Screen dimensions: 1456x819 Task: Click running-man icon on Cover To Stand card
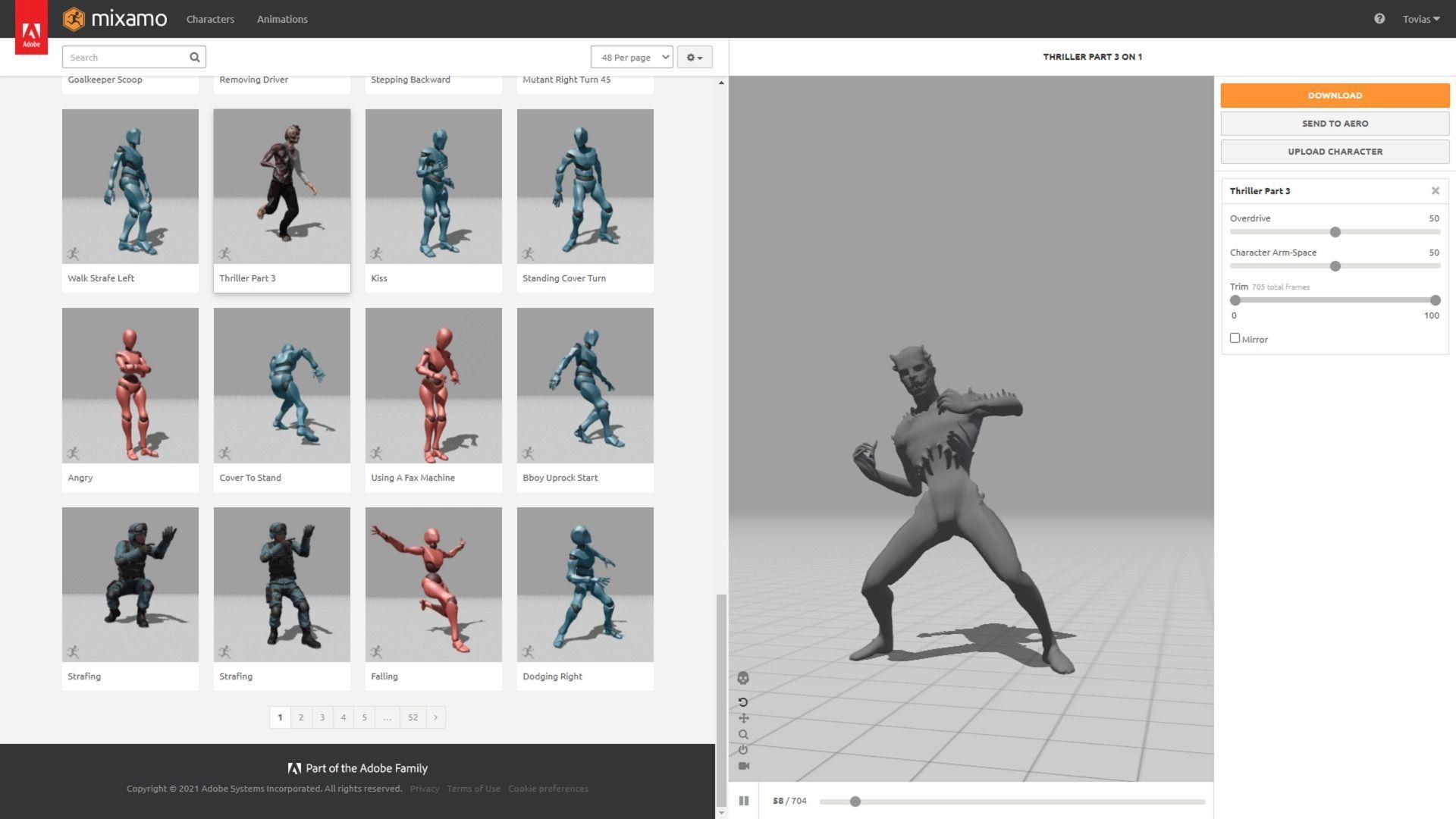point(224,453)
